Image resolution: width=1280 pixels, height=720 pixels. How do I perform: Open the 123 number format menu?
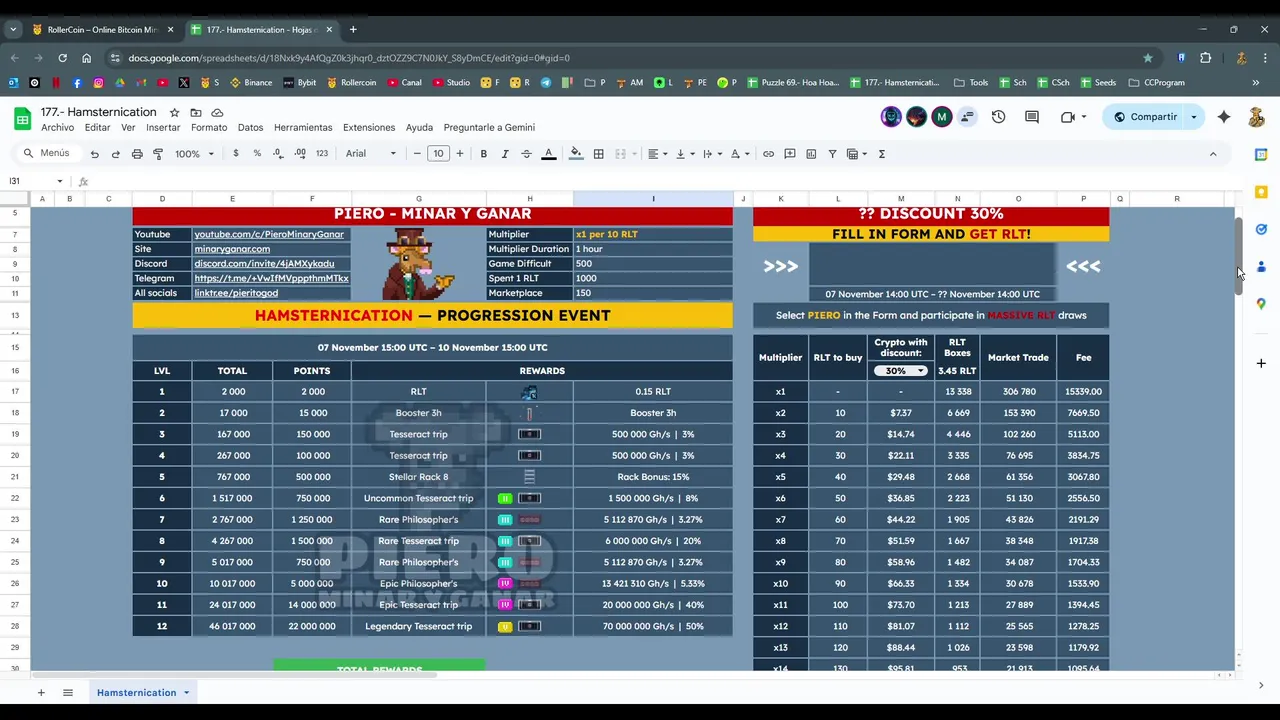pyautogui.click(x=322, y=154)
